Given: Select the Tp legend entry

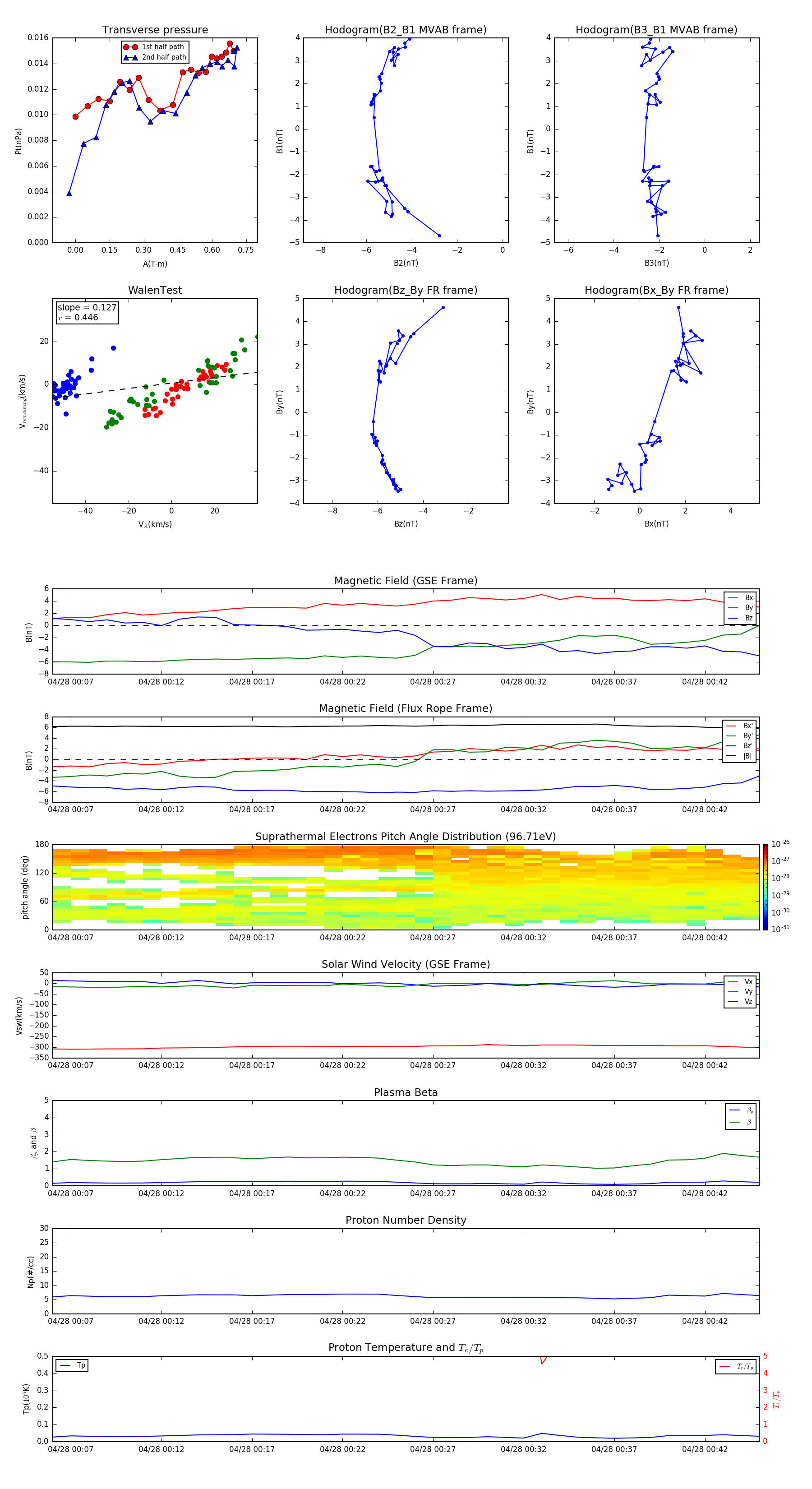Looking at the screenshot, I should 72,1365.
